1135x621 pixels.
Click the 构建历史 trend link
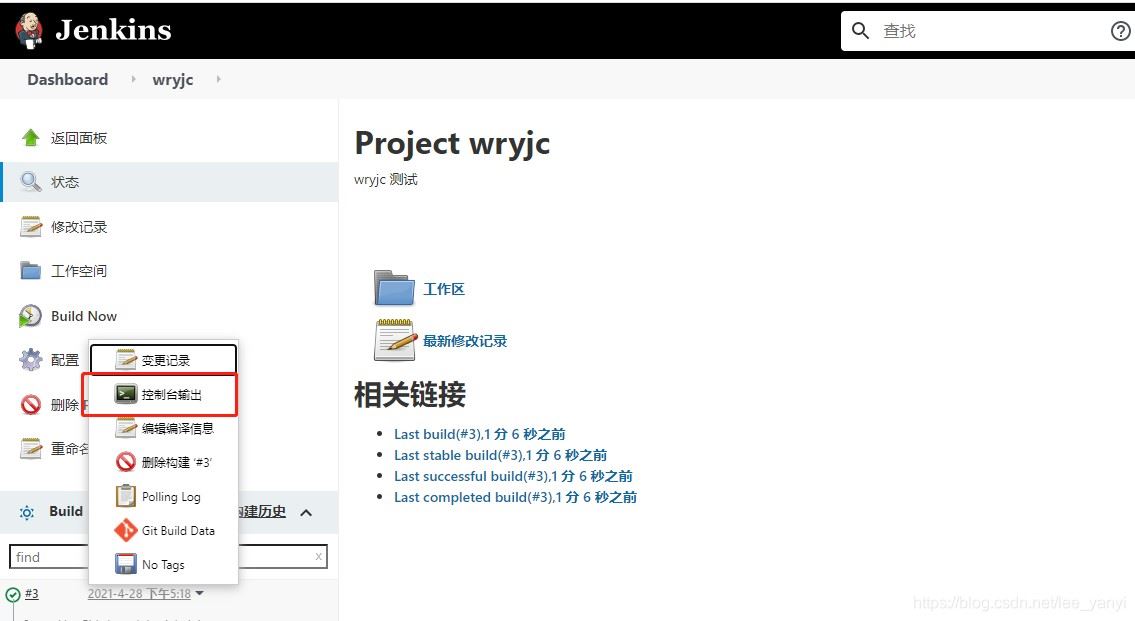pyautogui.click(x=262, y=511)
